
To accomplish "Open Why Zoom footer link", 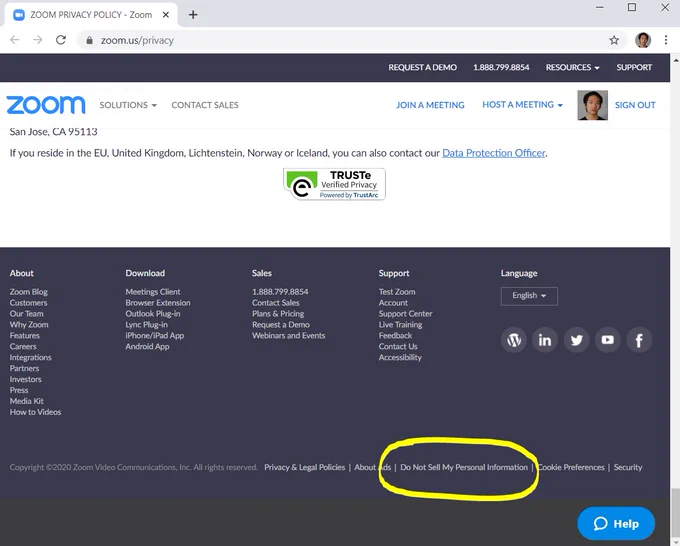I will (29, 325).
